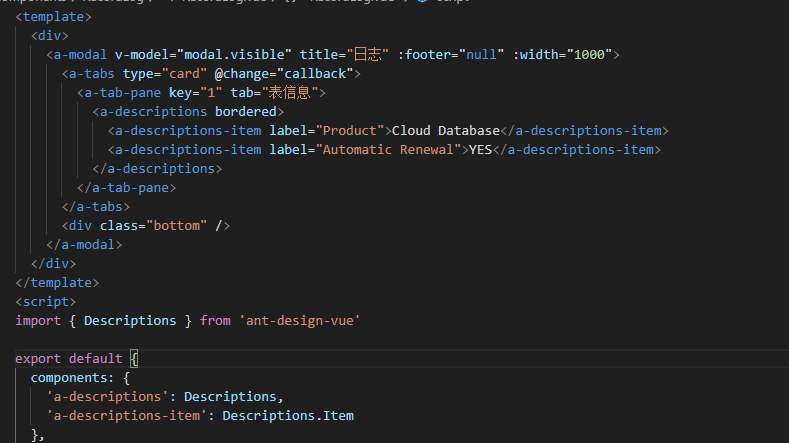Image resolution: width=789 pixels, height=443 pixels.
Task: Click the closing </a-tabs> tag
Action: click(x=96, y=206)
